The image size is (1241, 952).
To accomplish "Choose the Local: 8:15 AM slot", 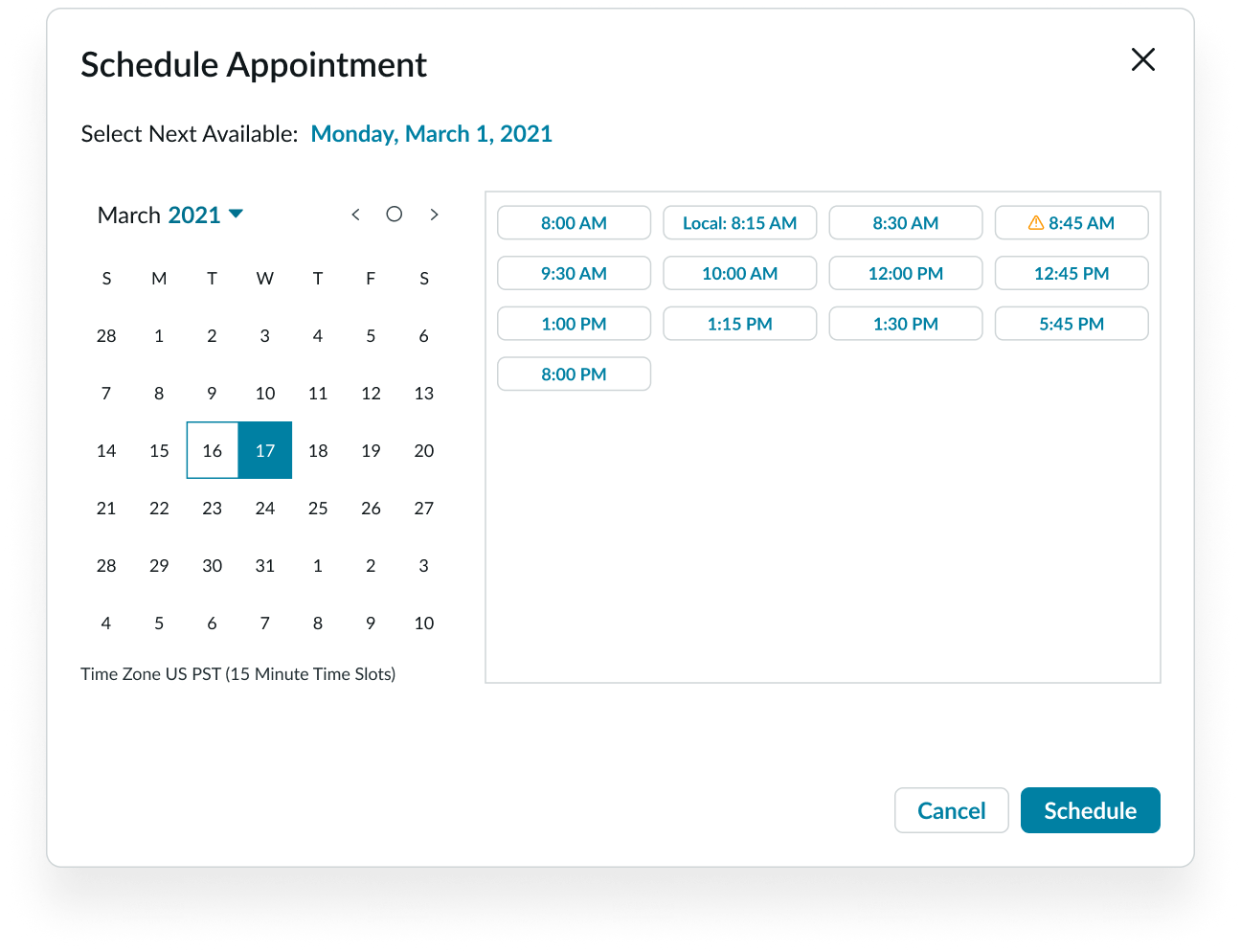I will 739,222.
